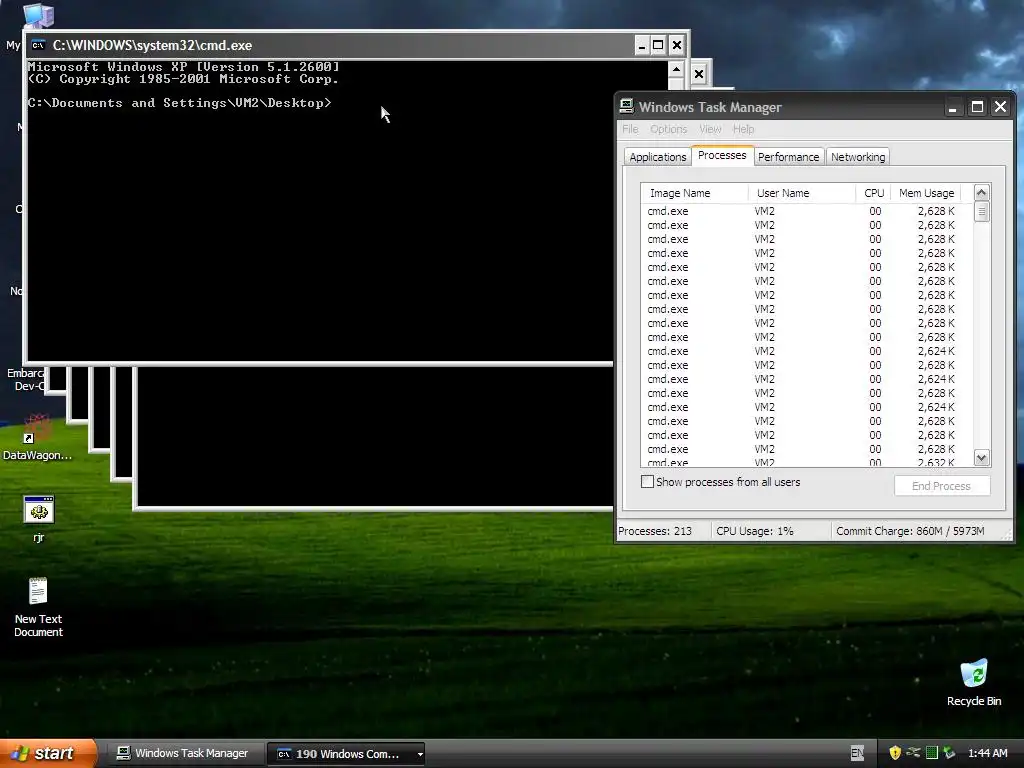Open the Start menu
Image resolution: width=1024 pixels, height=768 pixels.
[48, 753]
